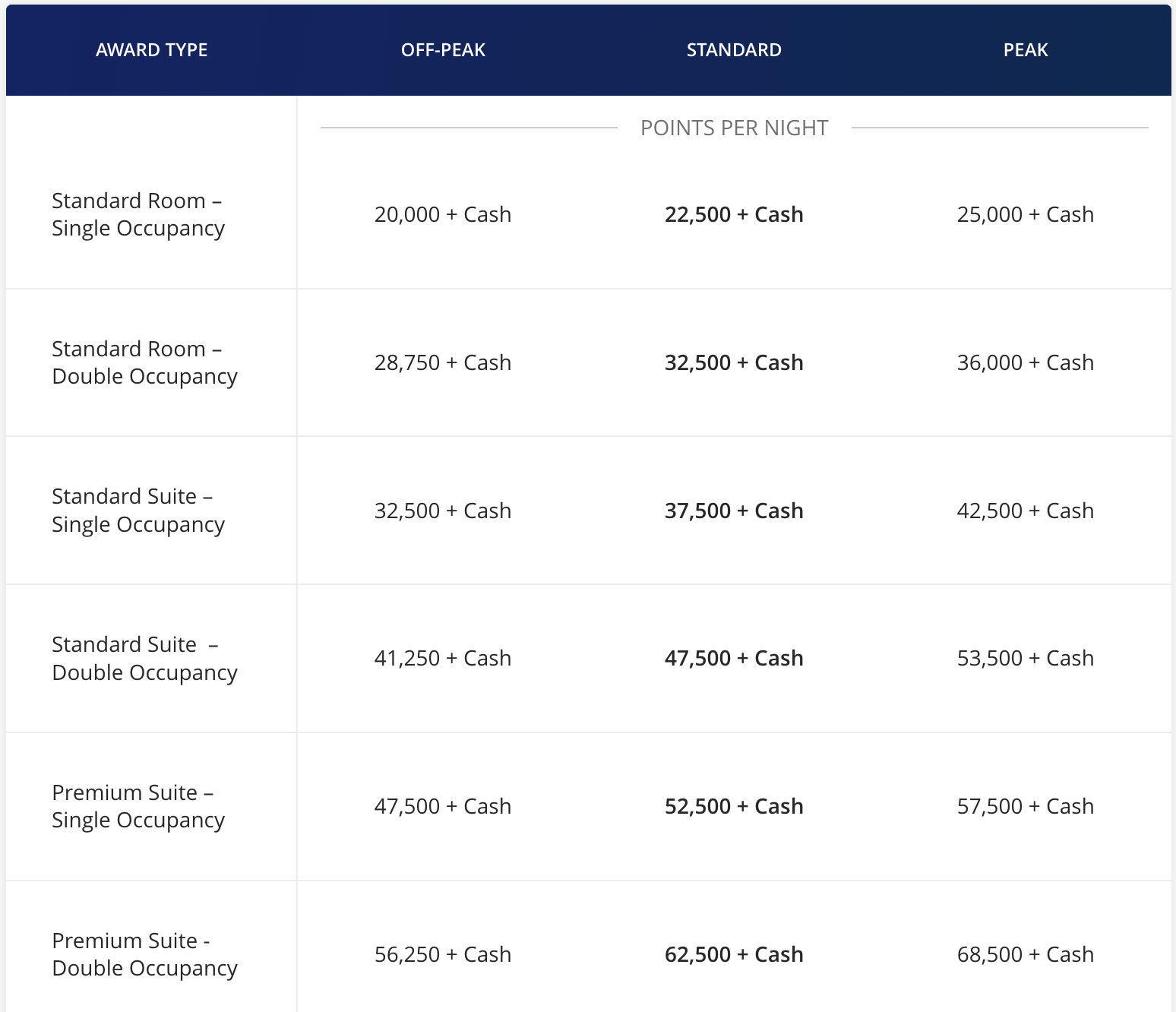Click the AWARD TYPE column header

click(x=151, y=50)
